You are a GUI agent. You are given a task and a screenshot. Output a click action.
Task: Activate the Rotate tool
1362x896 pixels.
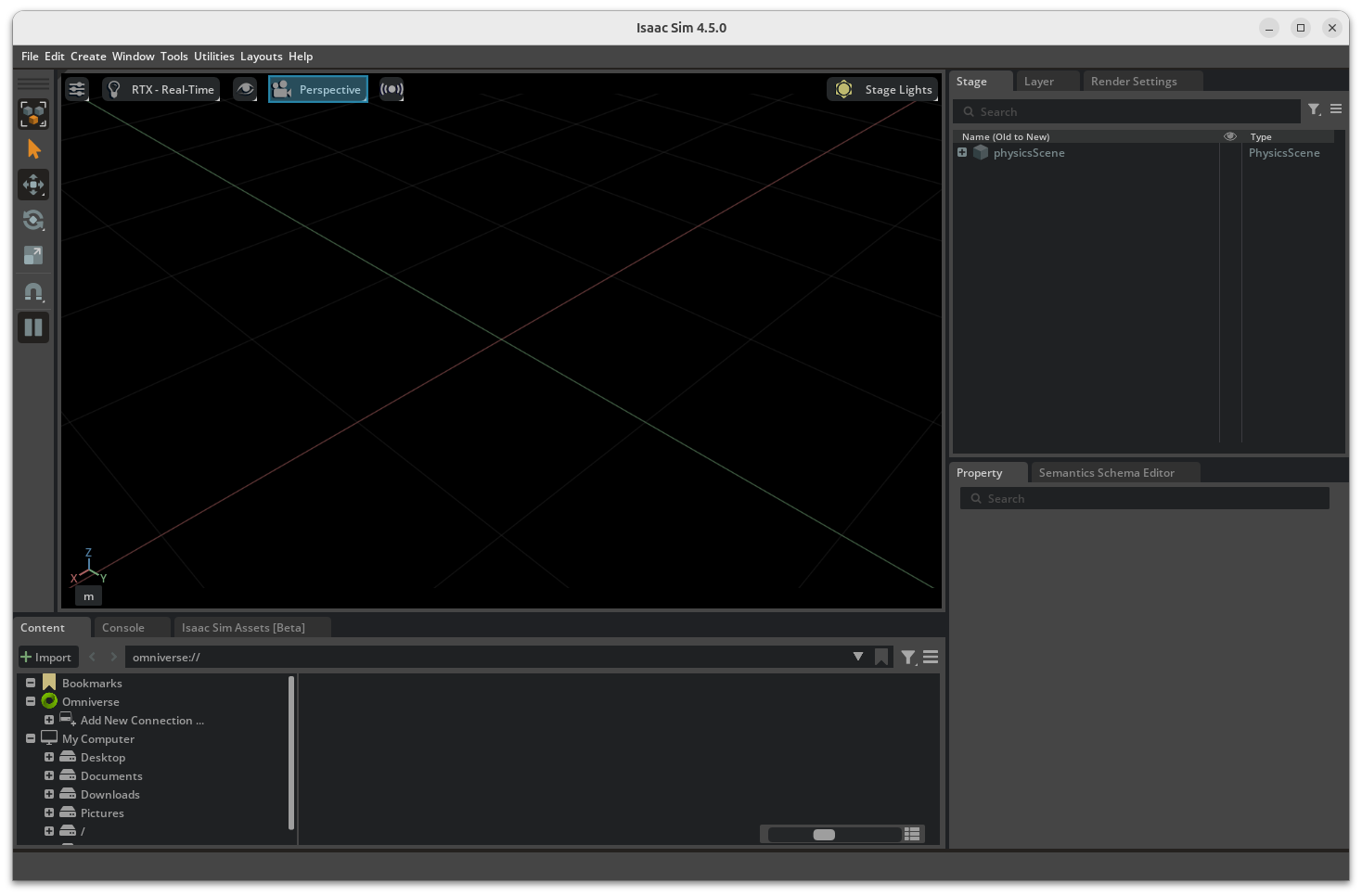tap(33, 220)
